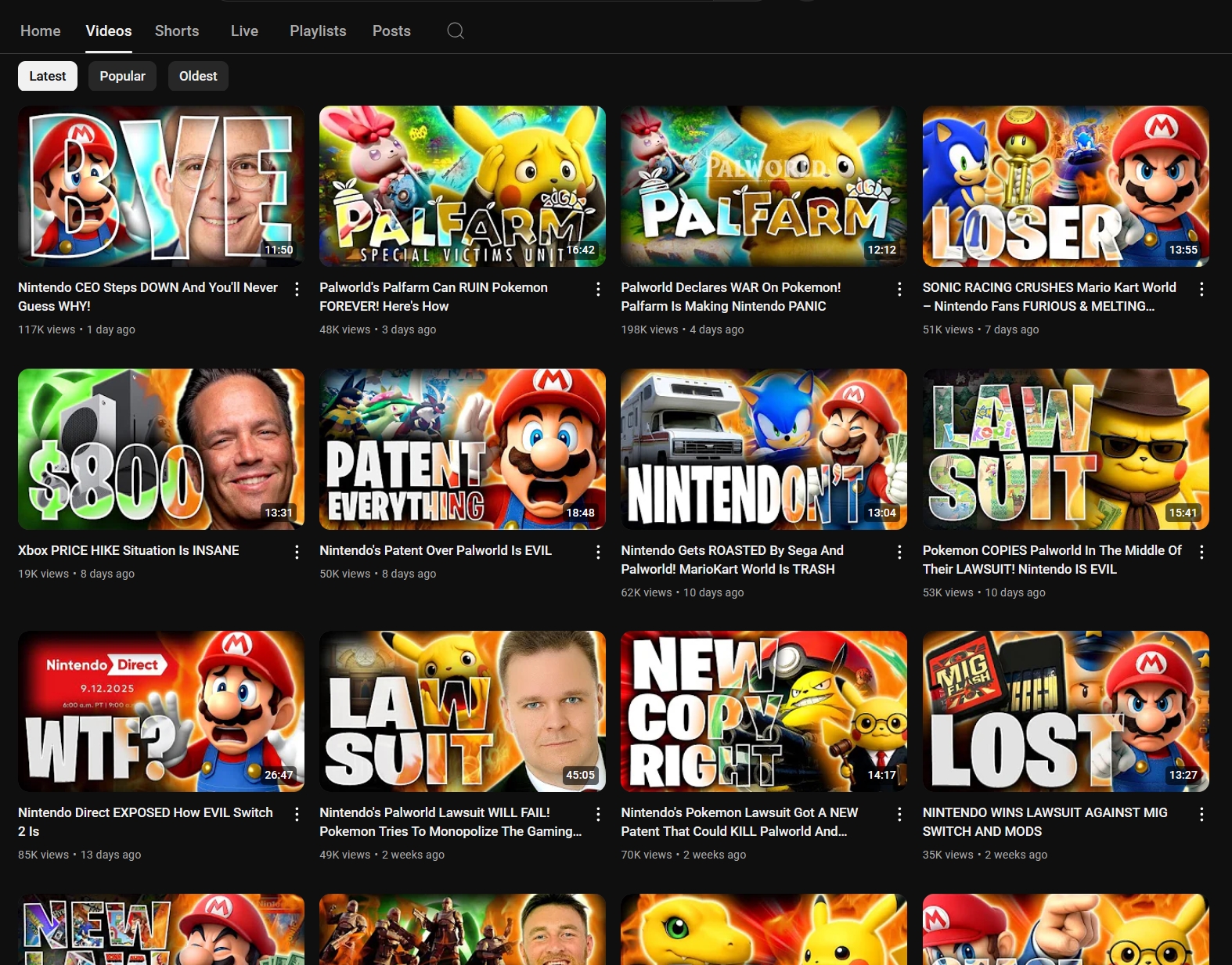1232x965 pixels.
Task: Click '198K views • 4 days ago' text
Action: click(683, 329)
